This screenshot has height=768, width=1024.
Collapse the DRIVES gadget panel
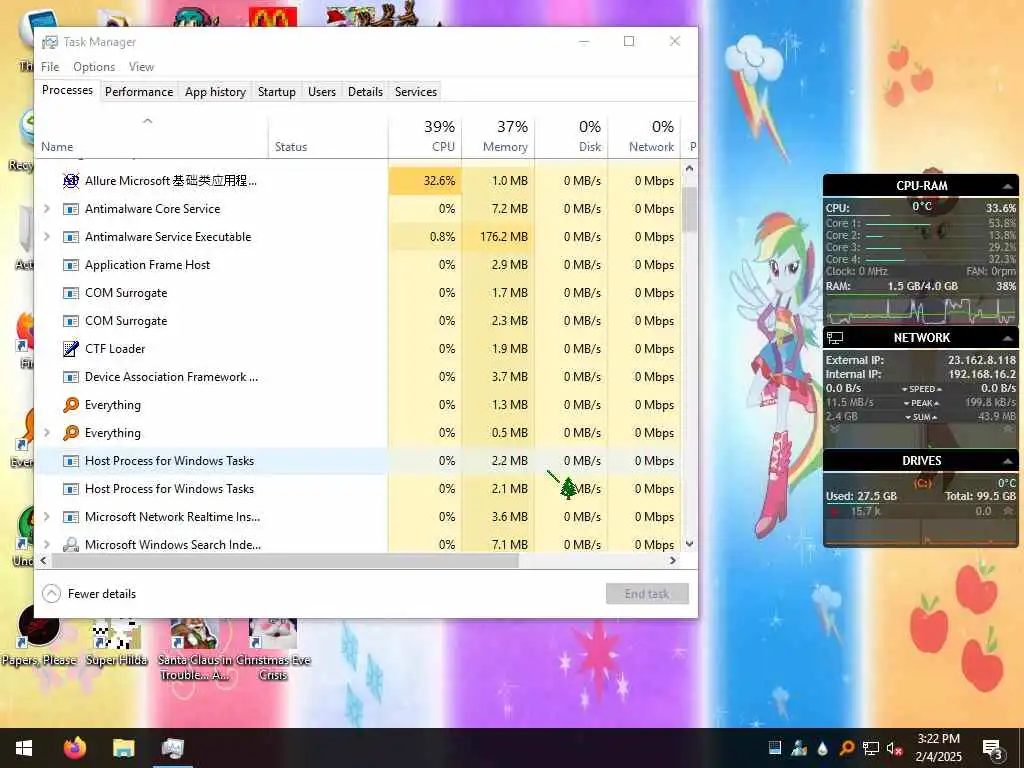[x=1008, y=461]
